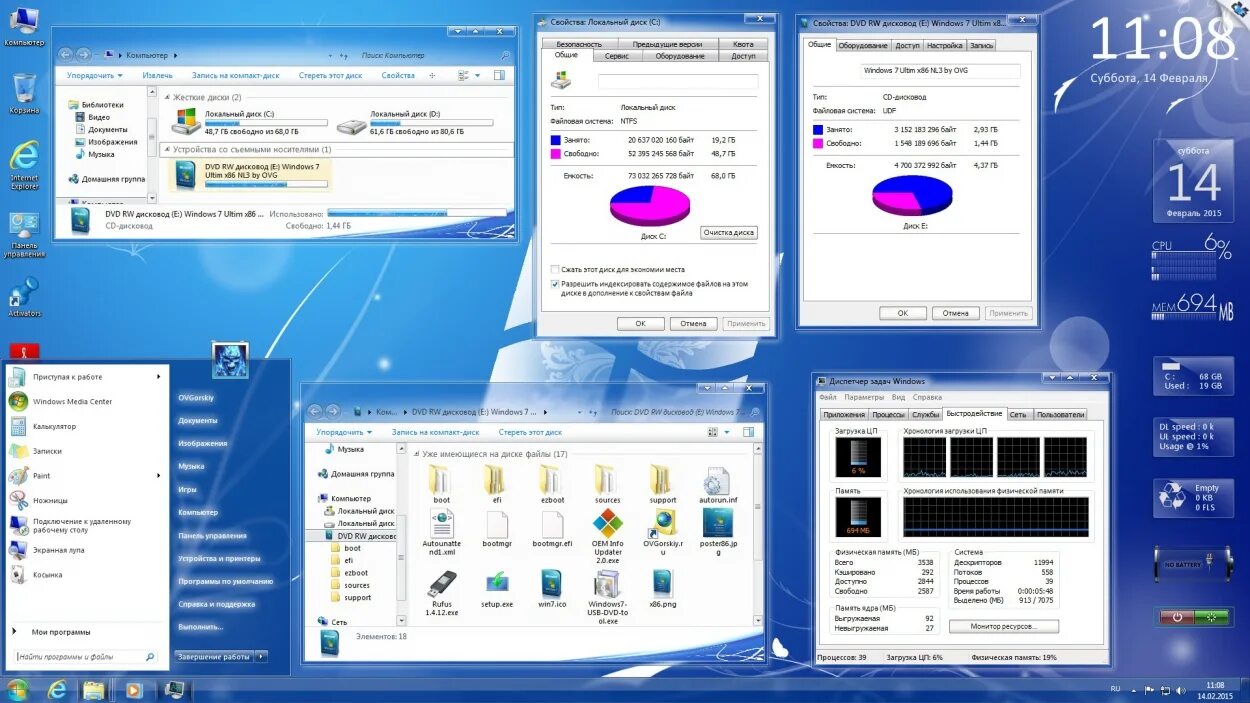Screen dimensions: 1250x703
Task: Select the autorun.inf file
Action: click(x=717, y=484)
